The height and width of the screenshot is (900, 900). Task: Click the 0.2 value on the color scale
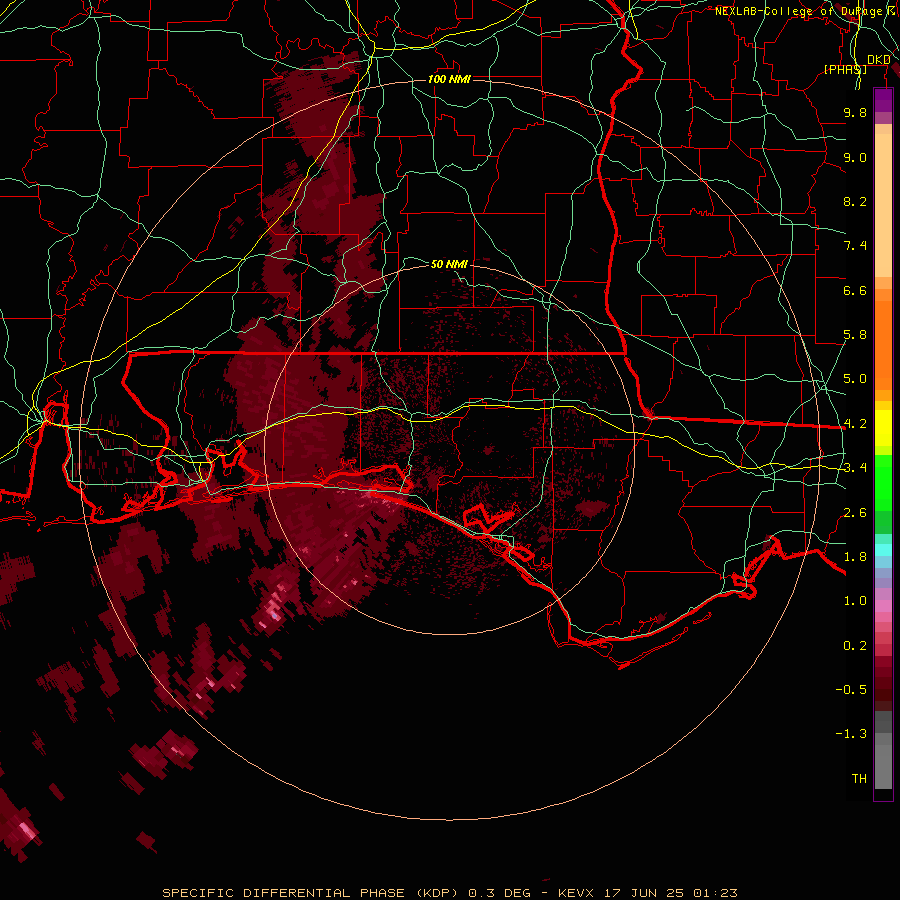[x=855, y=646]
